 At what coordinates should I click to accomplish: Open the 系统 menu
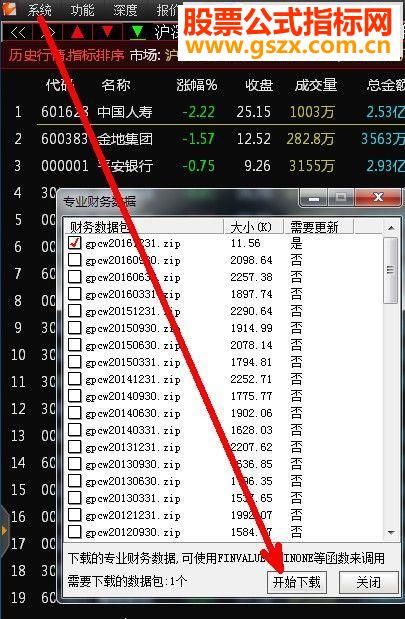(39, 10)
